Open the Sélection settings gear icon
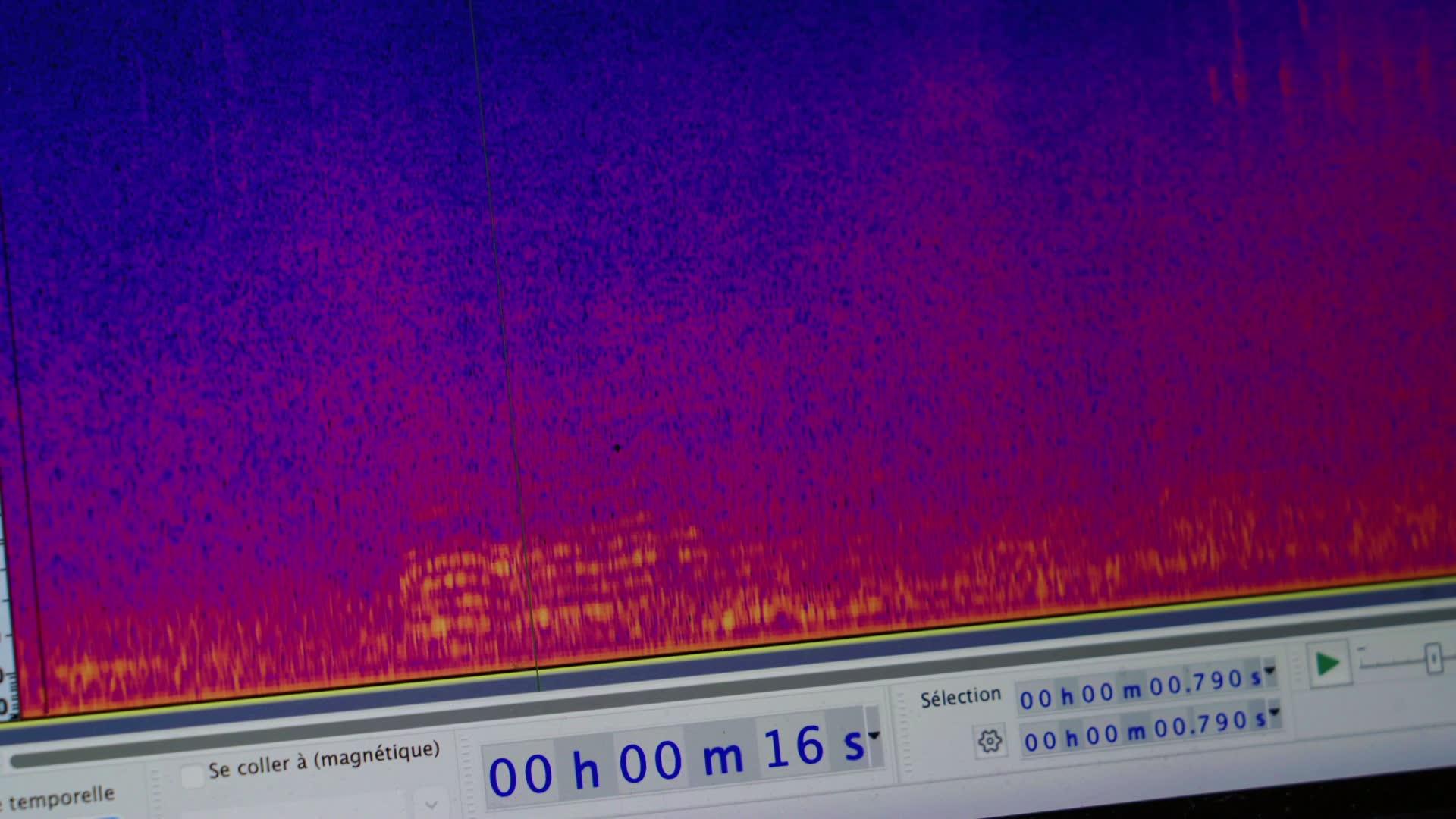 click(x=990, y=741)
